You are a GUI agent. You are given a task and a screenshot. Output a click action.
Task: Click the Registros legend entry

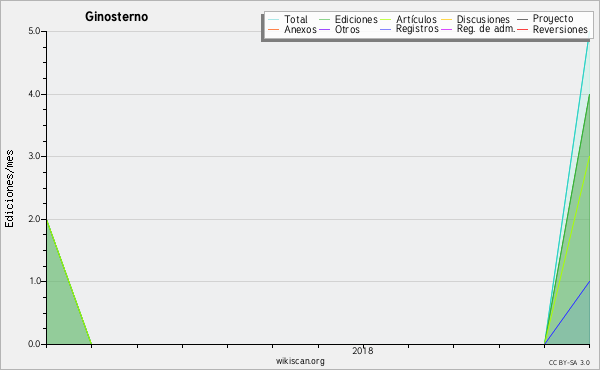point(409,29)
